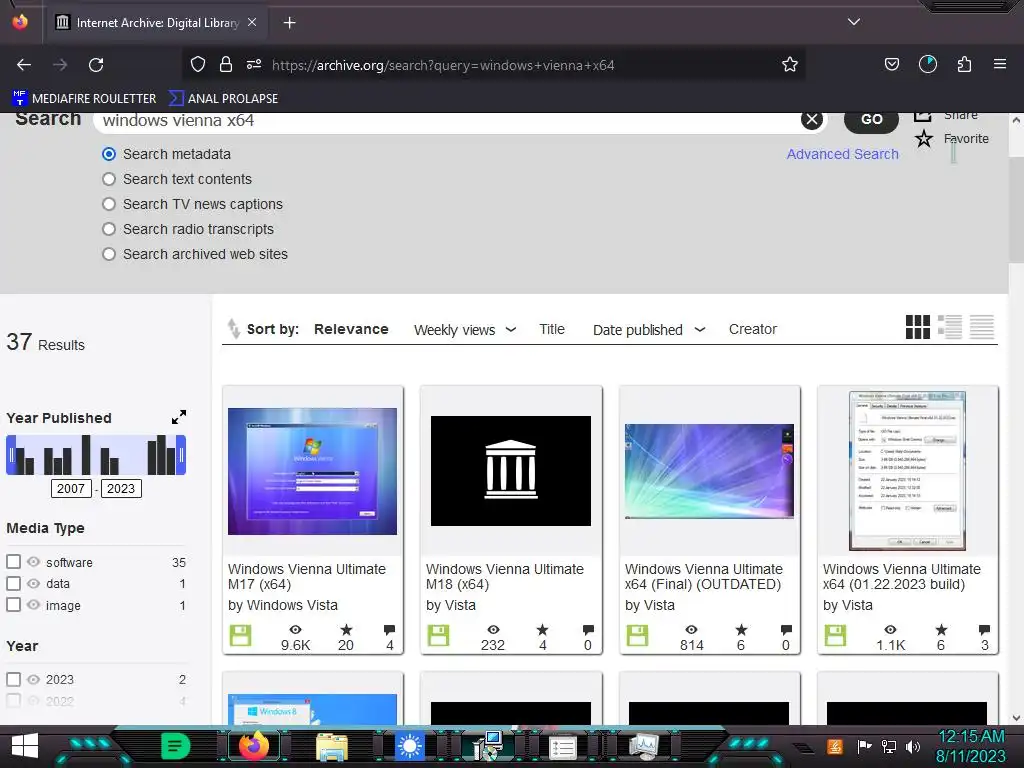Open Firefox extensions menu
This screenshot has height=768, width=1024.
point(964,64)
